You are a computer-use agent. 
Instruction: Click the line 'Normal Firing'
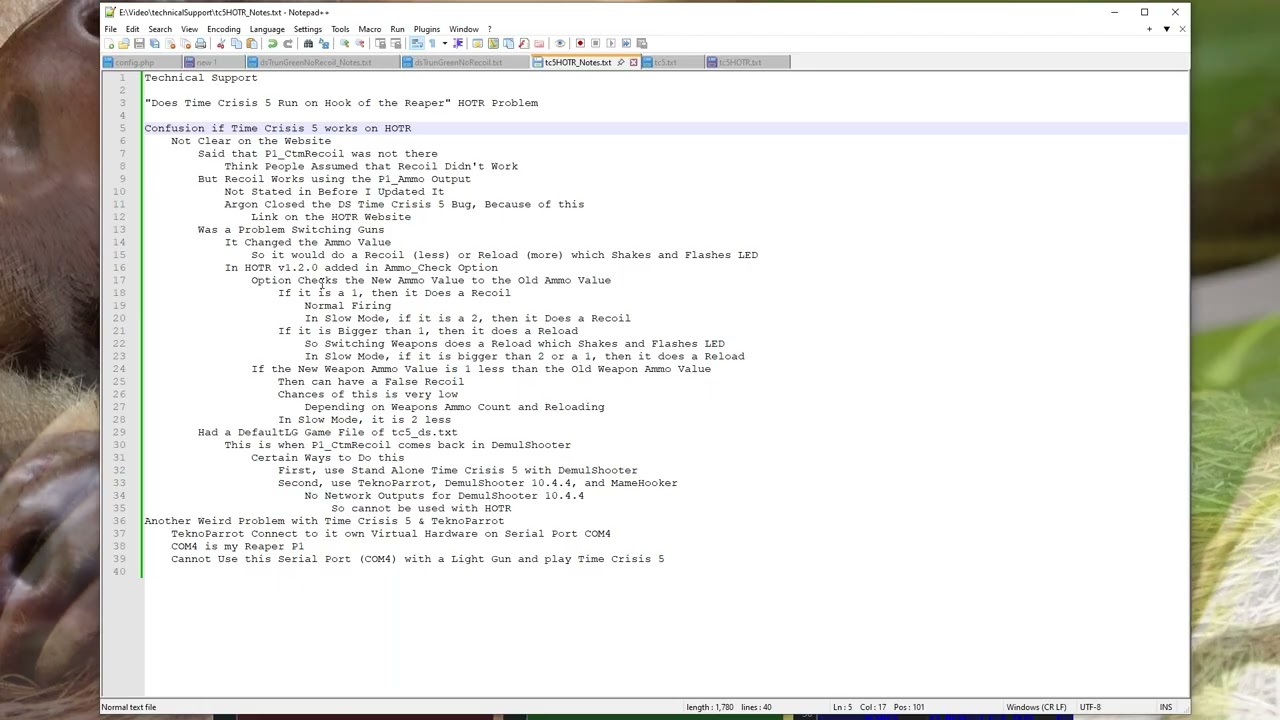[348, 305]
